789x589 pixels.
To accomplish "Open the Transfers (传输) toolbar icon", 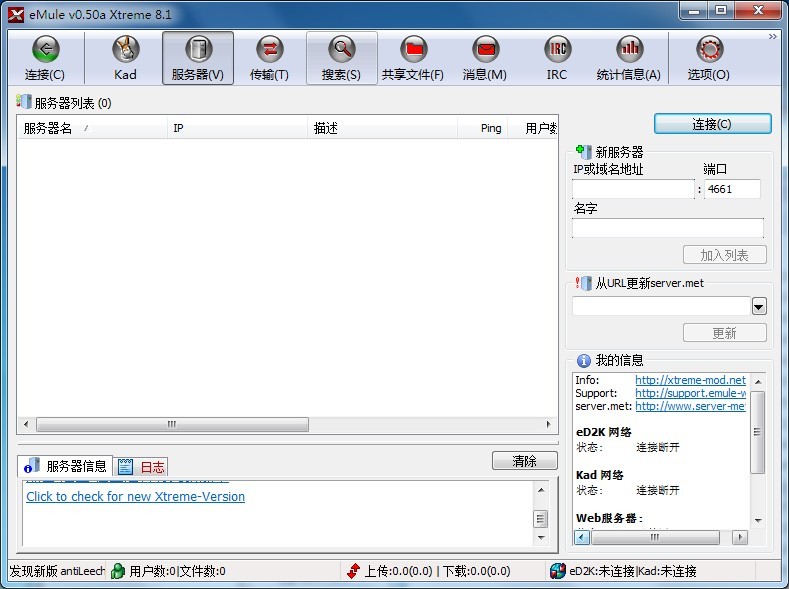I will pos(269,58).
